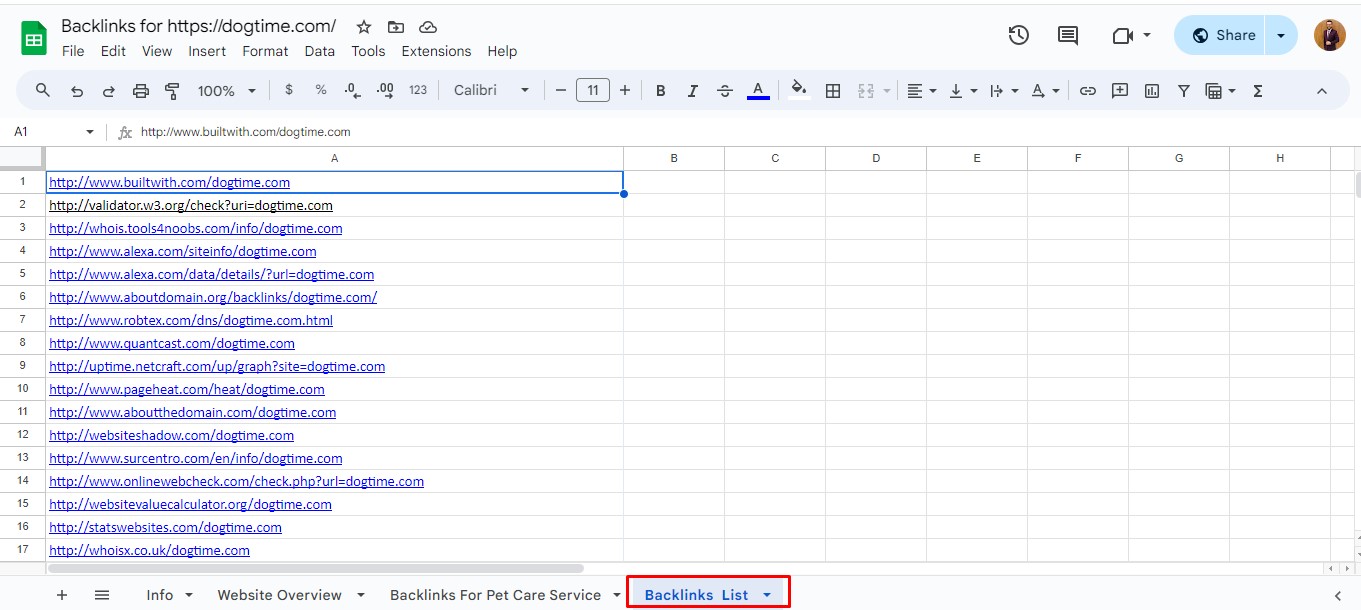Click the font size input field
This screenshot has width=1361, height=610.
pos(593,91)
